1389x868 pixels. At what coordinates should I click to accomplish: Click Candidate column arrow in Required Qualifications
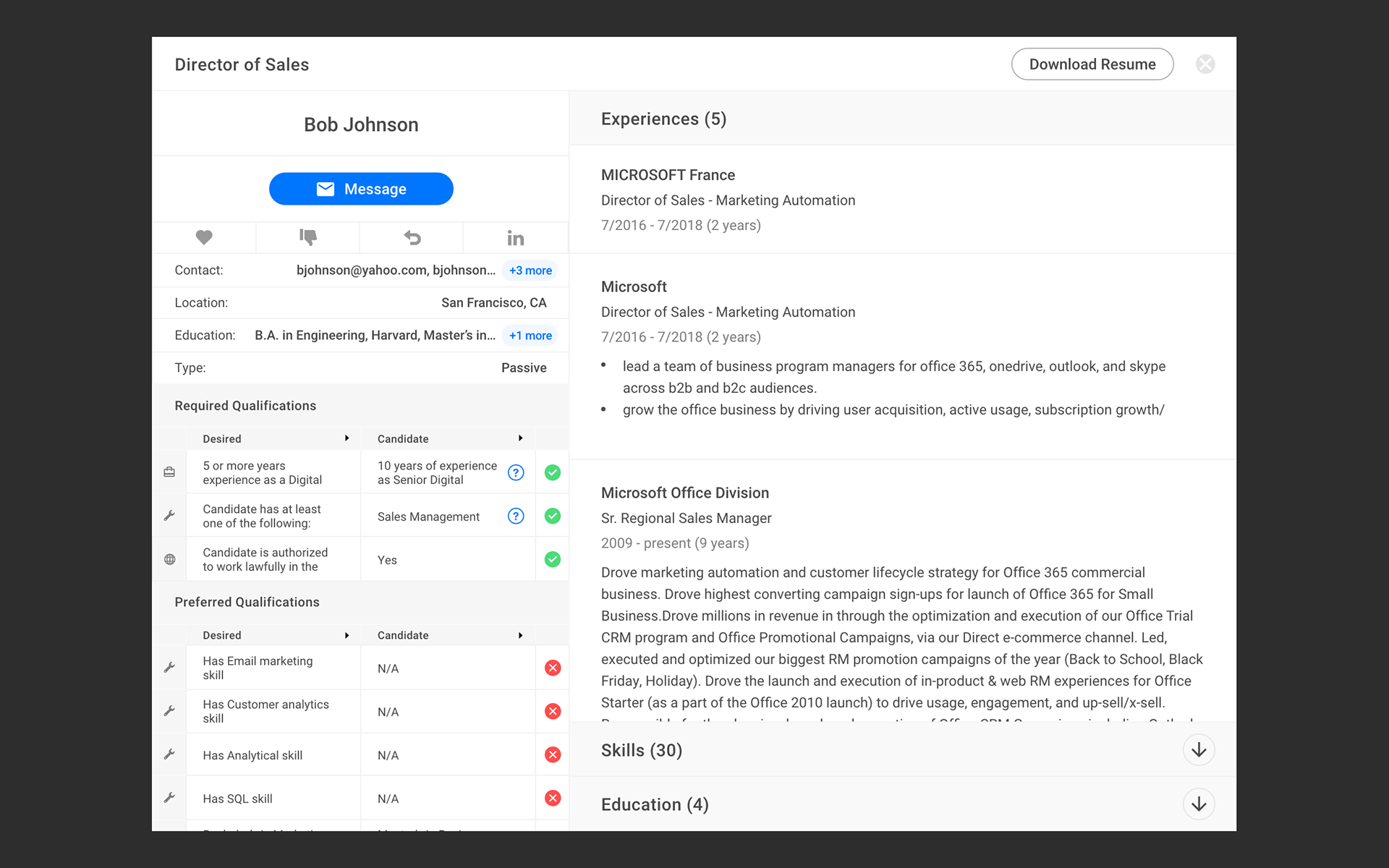521,438
